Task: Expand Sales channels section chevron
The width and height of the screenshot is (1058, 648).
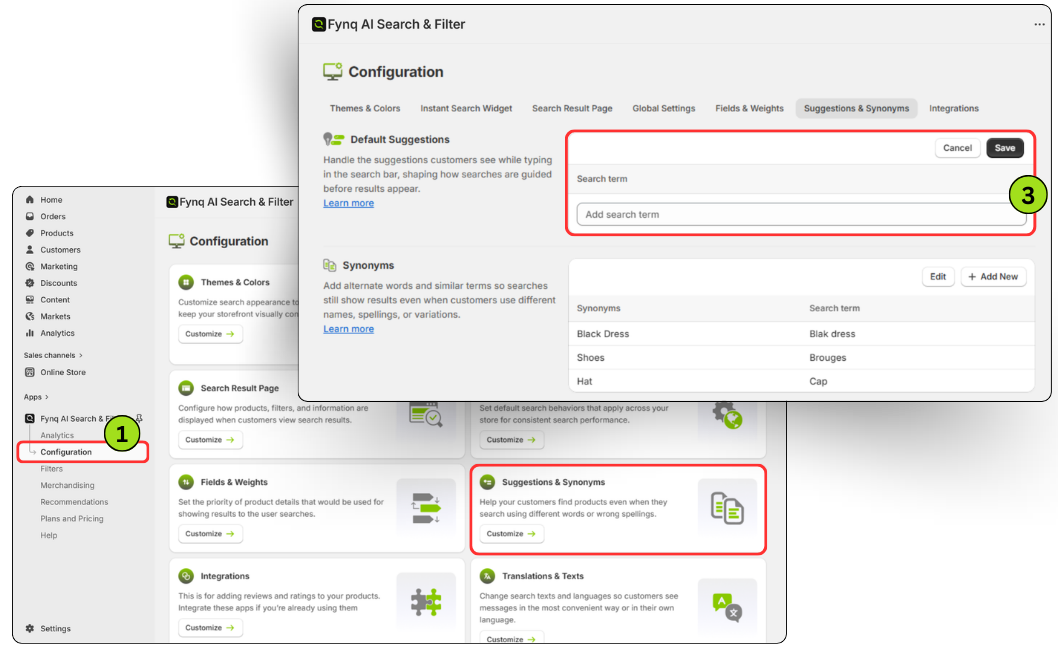Action: point(81,355)
